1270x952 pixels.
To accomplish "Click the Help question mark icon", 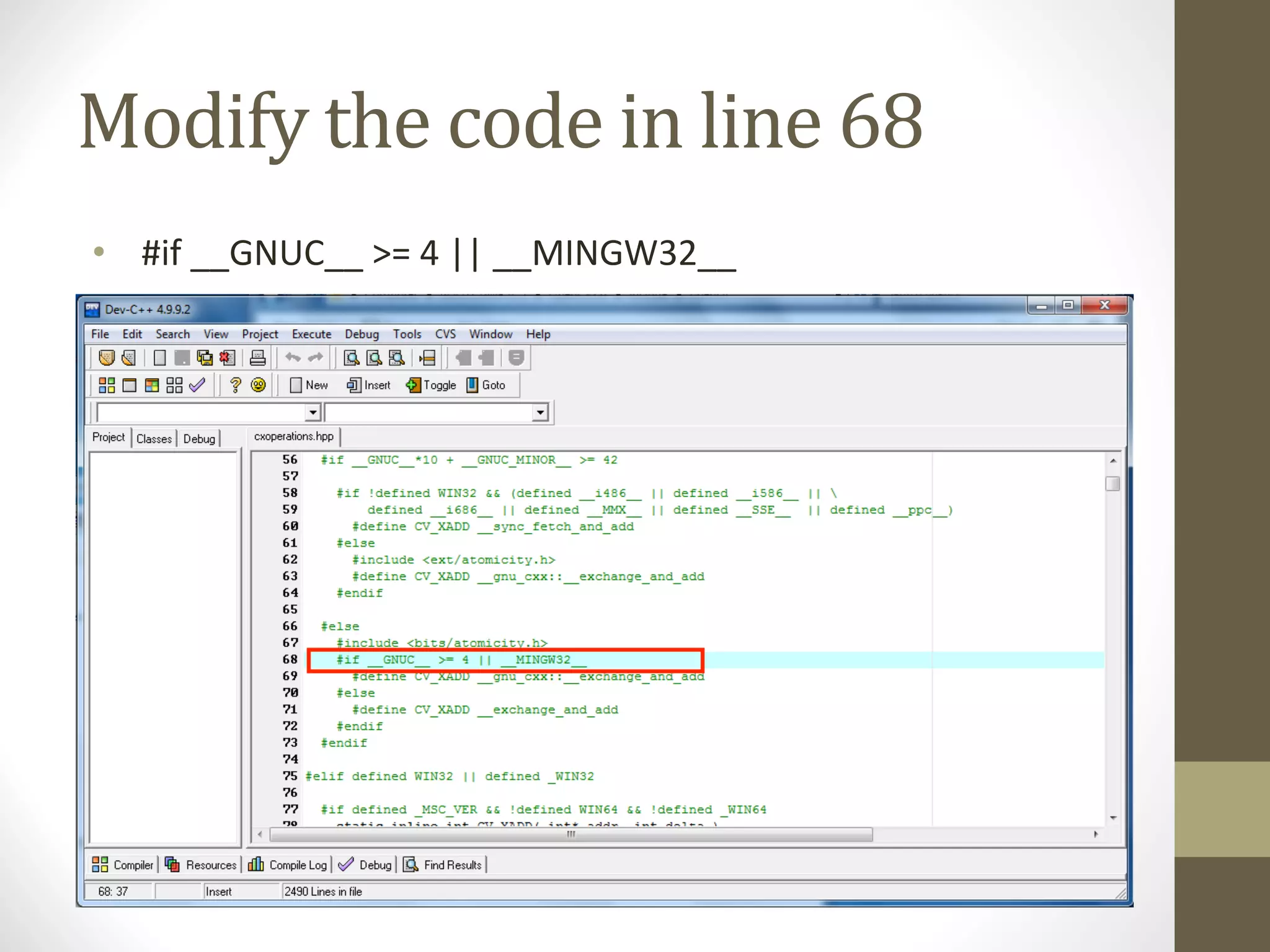I will click(235, 385).
